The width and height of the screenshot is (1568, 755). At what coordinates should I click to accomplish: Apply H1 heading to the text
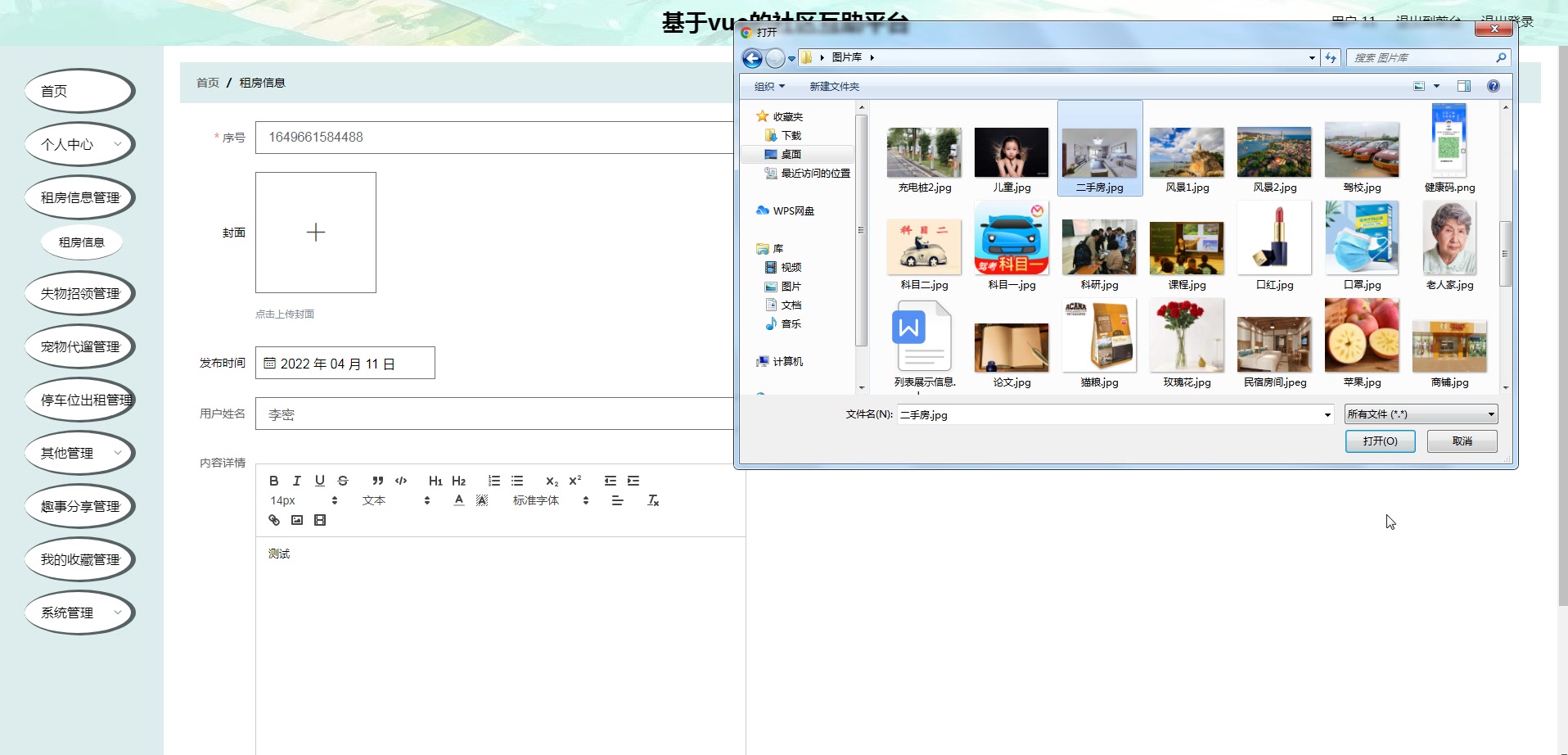tap(435, 481)
